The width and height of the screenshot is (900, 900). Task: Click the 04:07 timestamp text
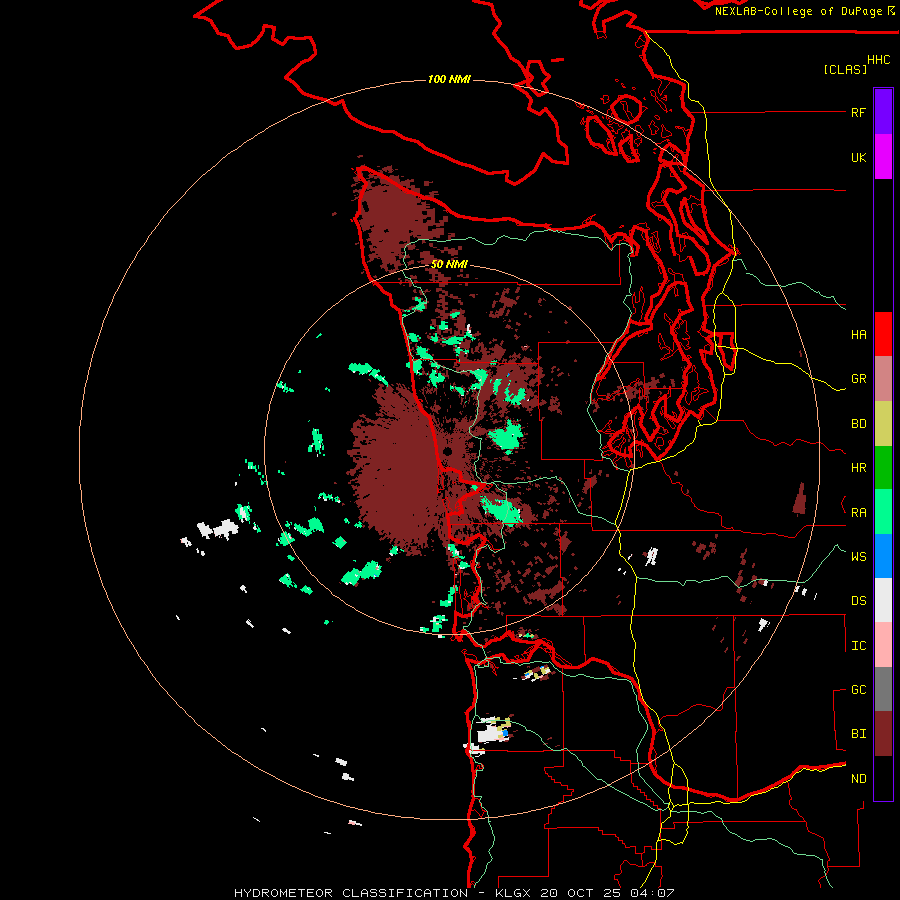653,893
